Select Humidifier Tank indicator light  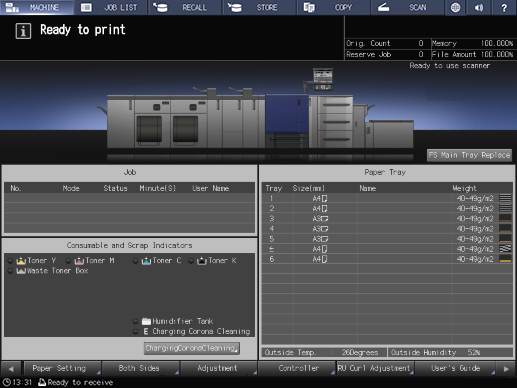[x=136, y=321]
